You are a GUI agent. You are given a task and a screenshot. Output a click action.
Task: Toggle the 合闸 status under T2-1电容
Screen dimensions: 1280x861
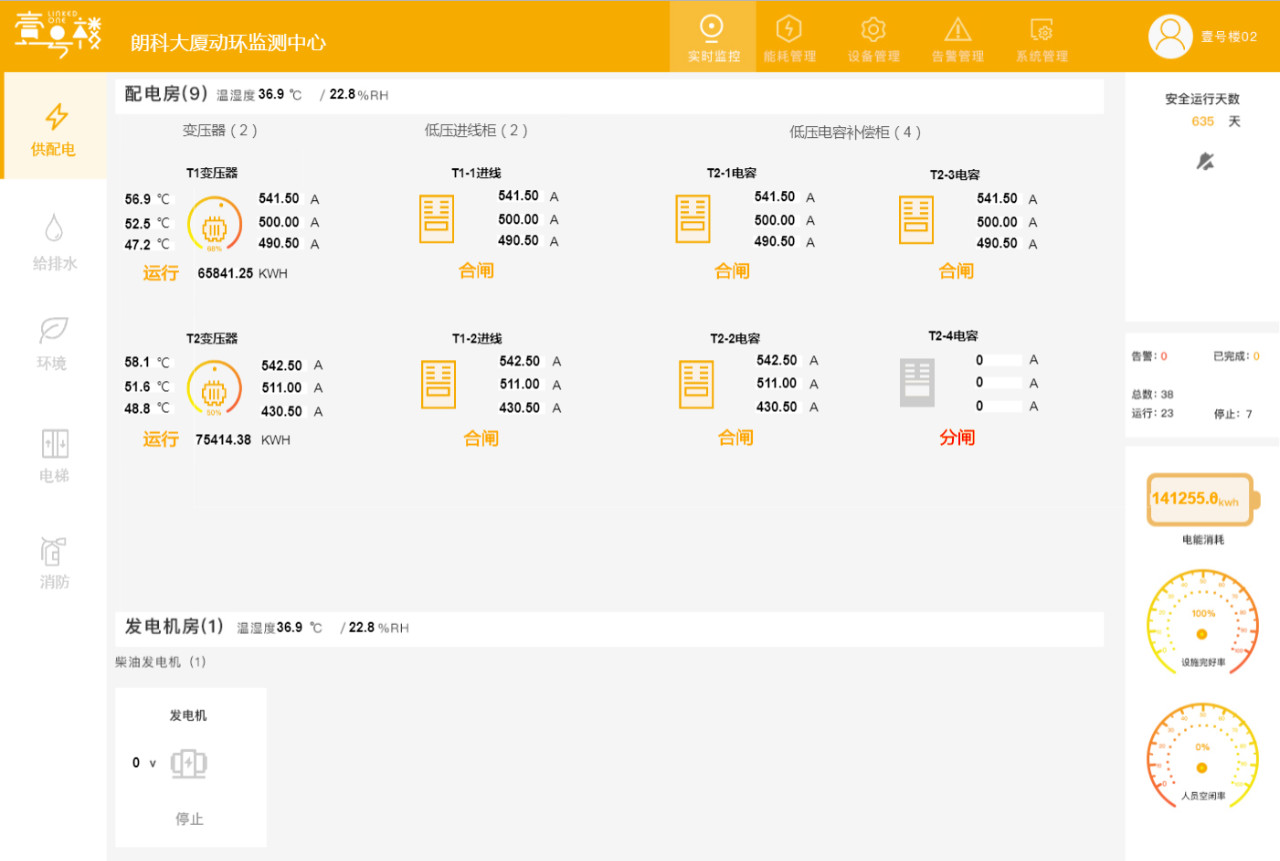pyautogui.click(x=732, y=271)
